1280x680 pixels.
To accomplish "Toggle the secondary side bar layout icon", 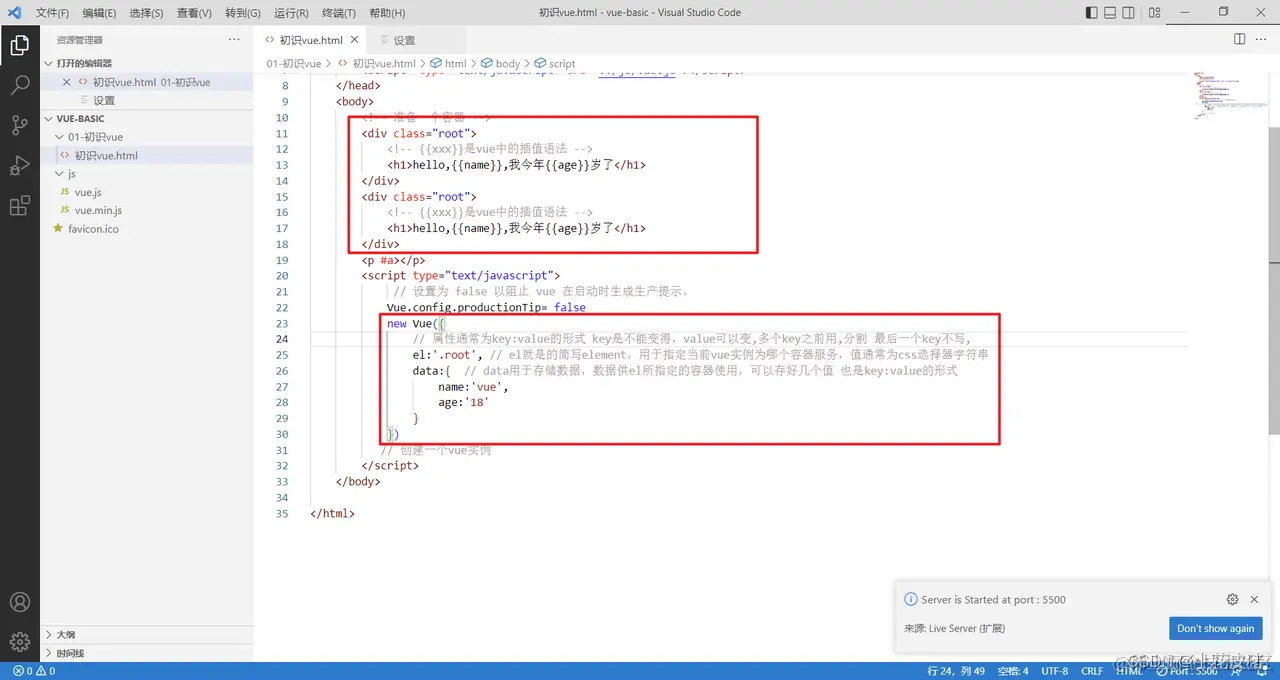I will click(1129, 13).
